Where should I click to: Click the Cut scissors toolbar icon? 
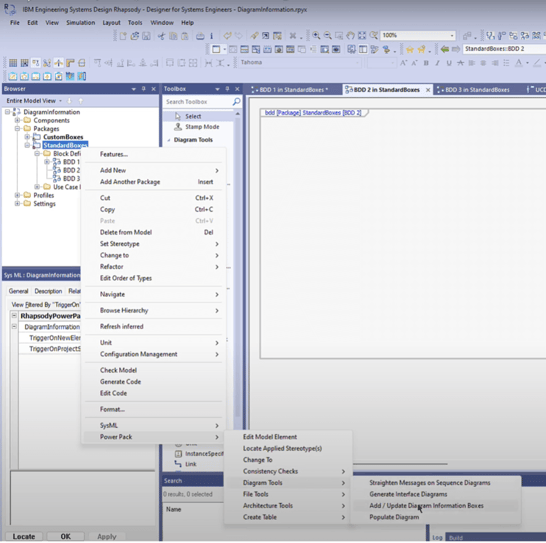point(161,36)
